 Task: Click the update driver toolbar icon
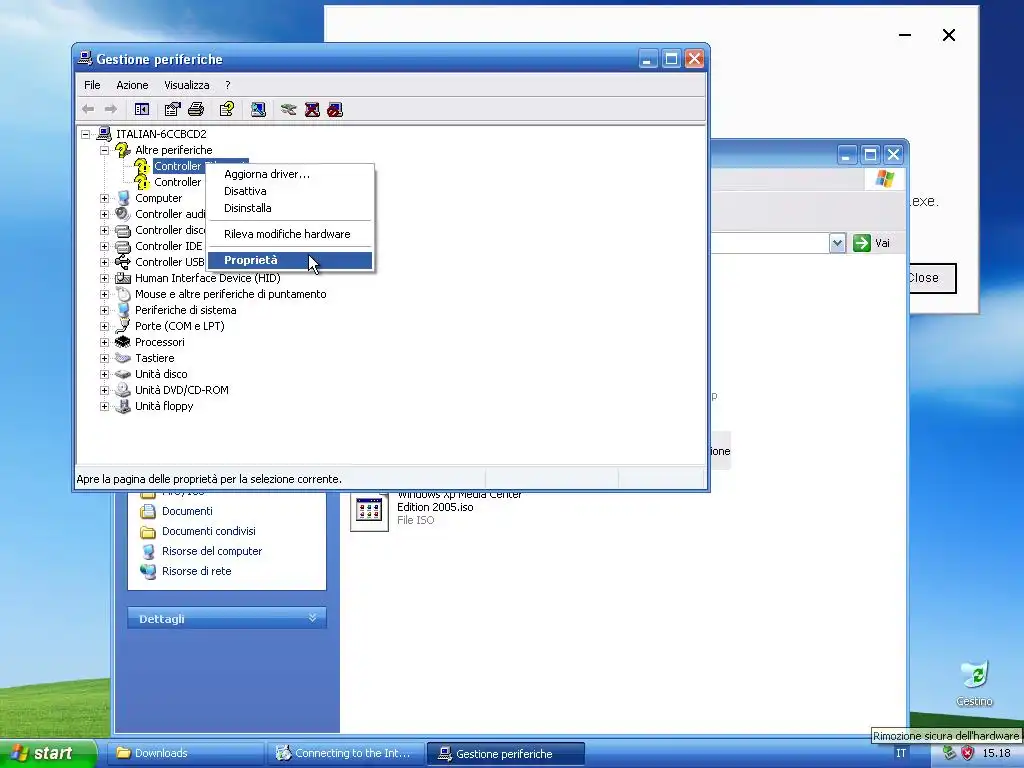pos(288,110)
